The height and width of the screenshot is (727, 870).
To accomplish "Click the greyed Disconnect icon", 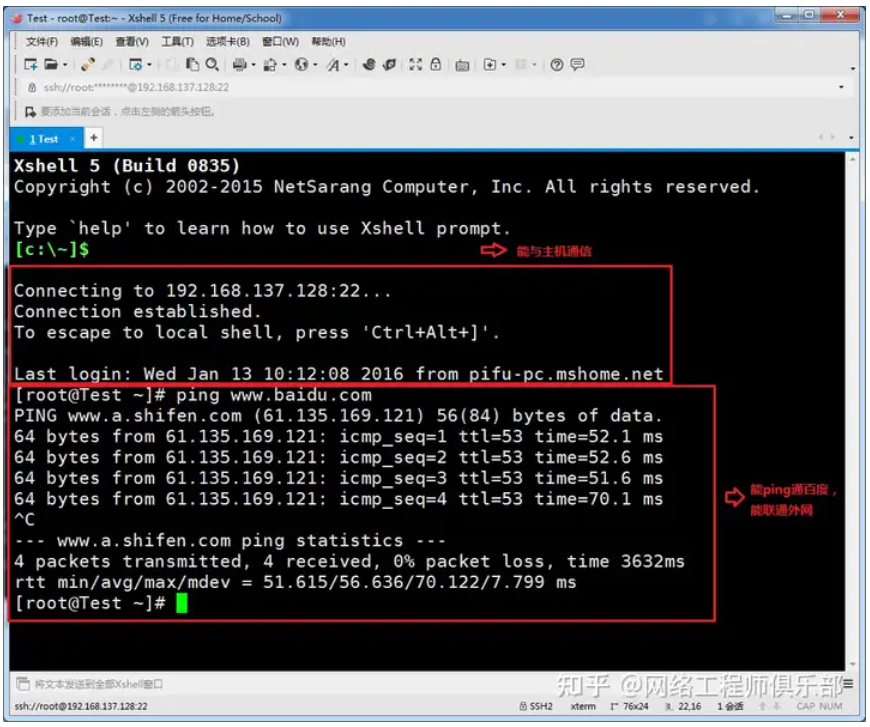I will (x=109, y=65).
